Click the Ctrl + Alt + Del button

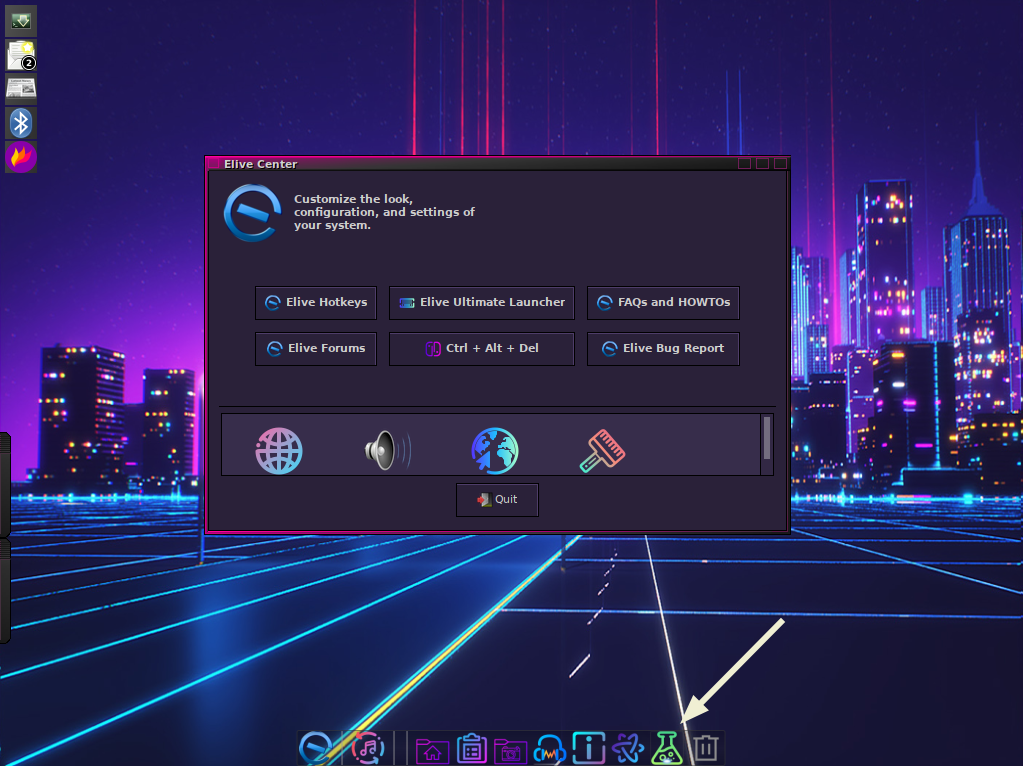point(481,348)
